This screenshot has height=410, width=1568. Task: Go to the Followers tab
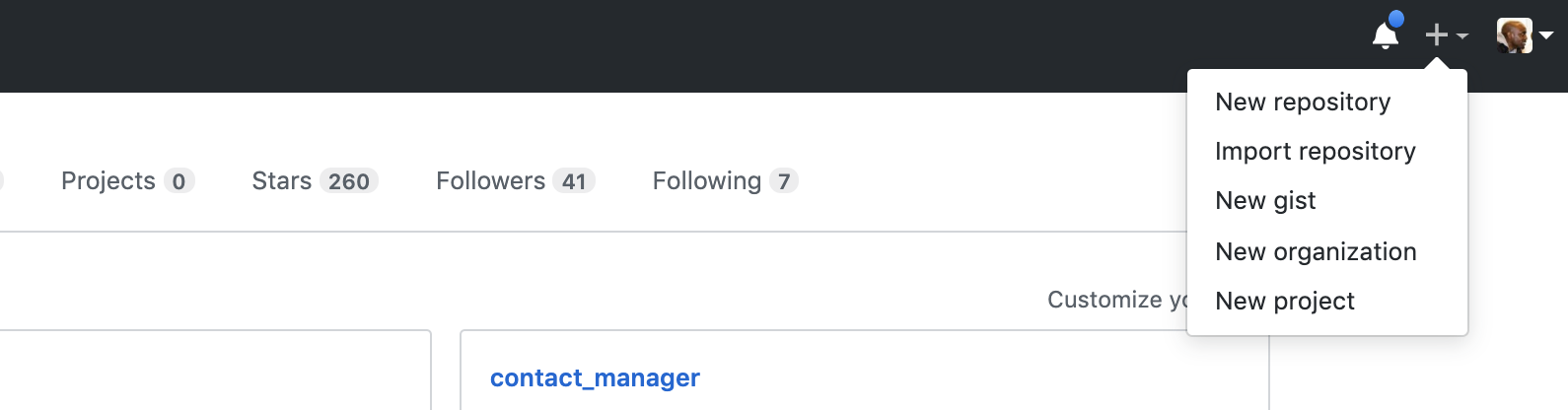click(x=490, y=181)
